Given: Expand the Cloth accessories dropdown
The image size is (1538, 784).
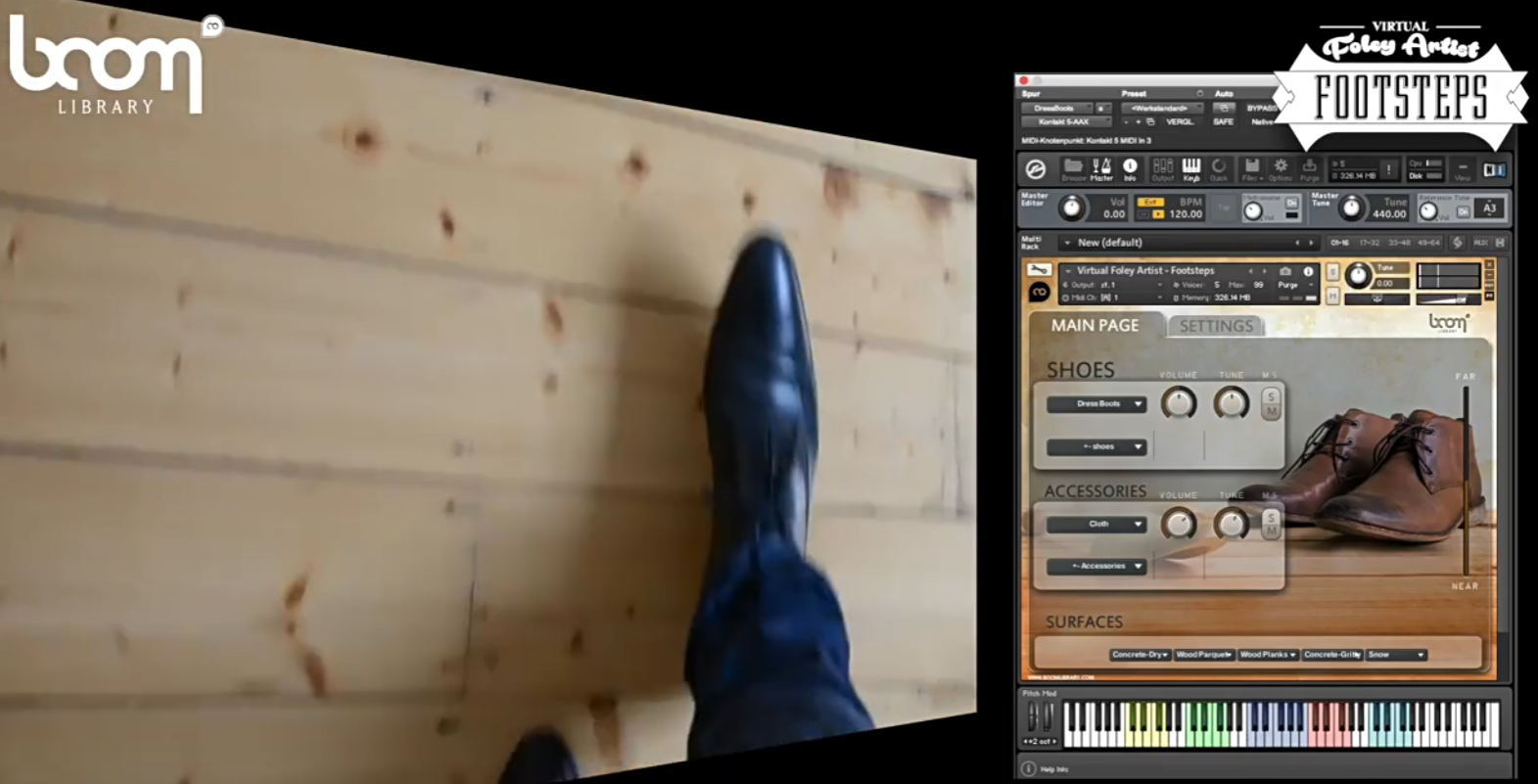Looking at the screenshot, I should point(1096,525).
